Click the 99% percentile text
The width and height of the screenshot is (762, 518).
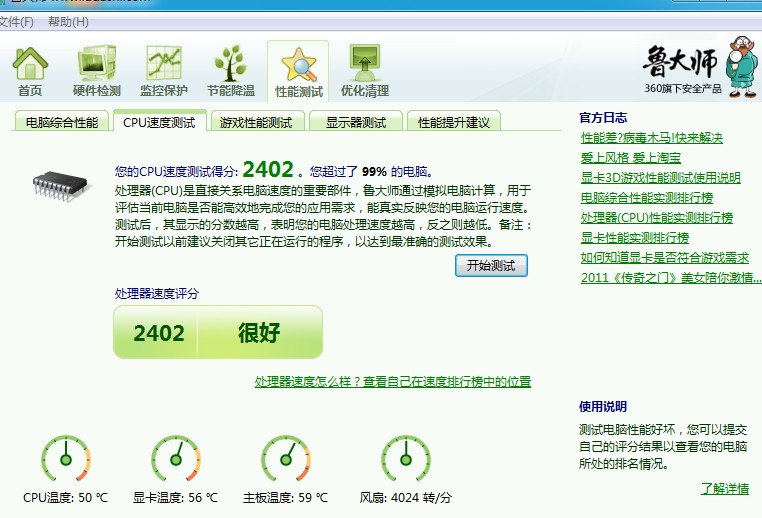374,172
